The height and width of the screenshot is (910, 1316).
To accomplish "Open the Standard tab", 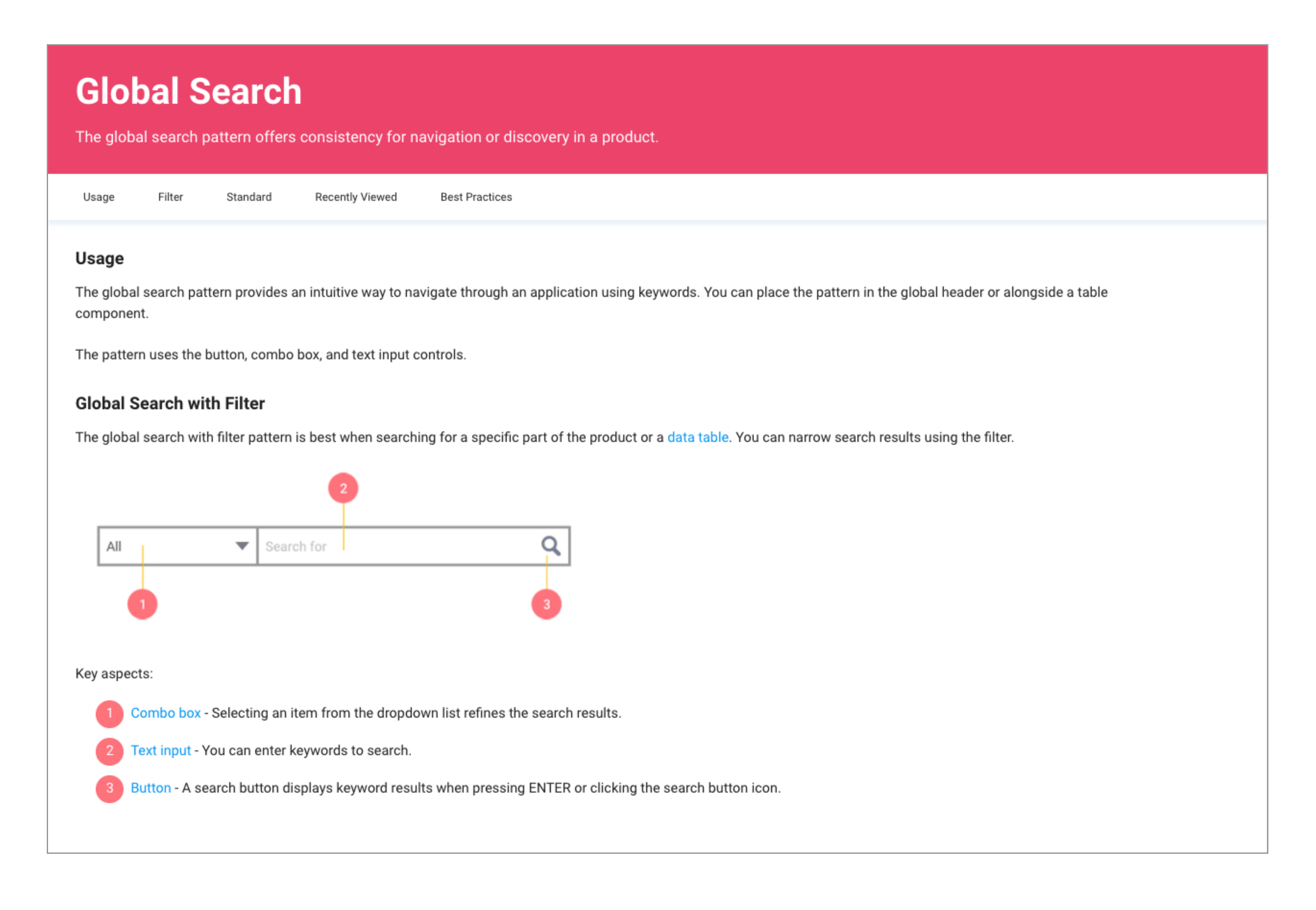I will (x=248, y=197).
